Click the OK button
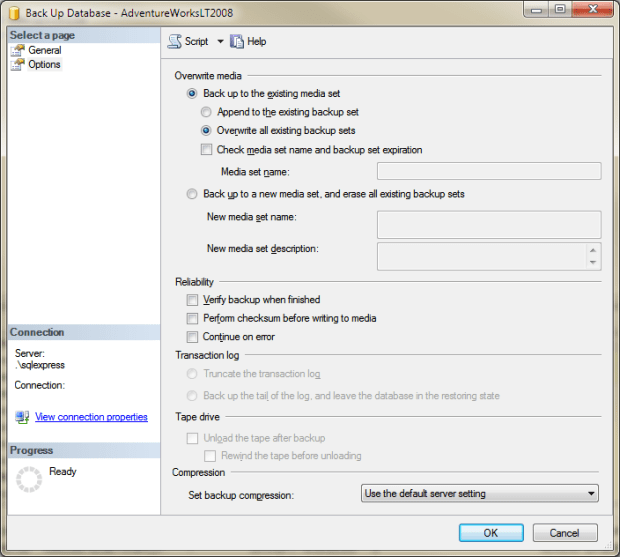Image resolution: width=620 pixels, height=557 pixels. 491,533
